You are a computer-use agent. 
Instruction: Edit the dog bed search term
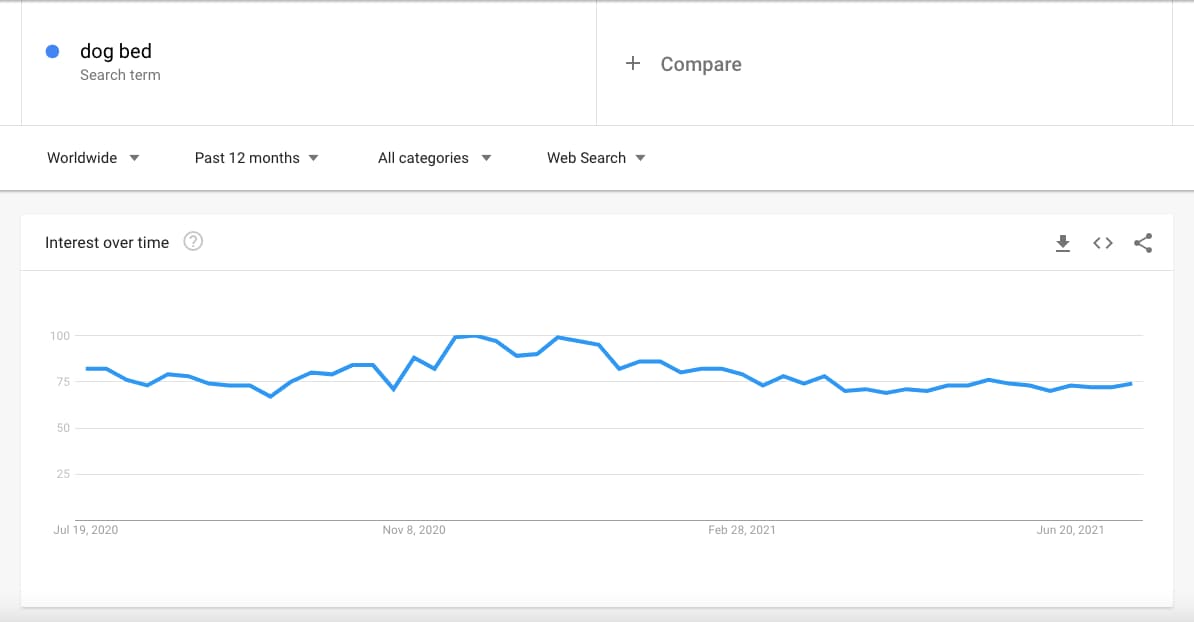116,52
